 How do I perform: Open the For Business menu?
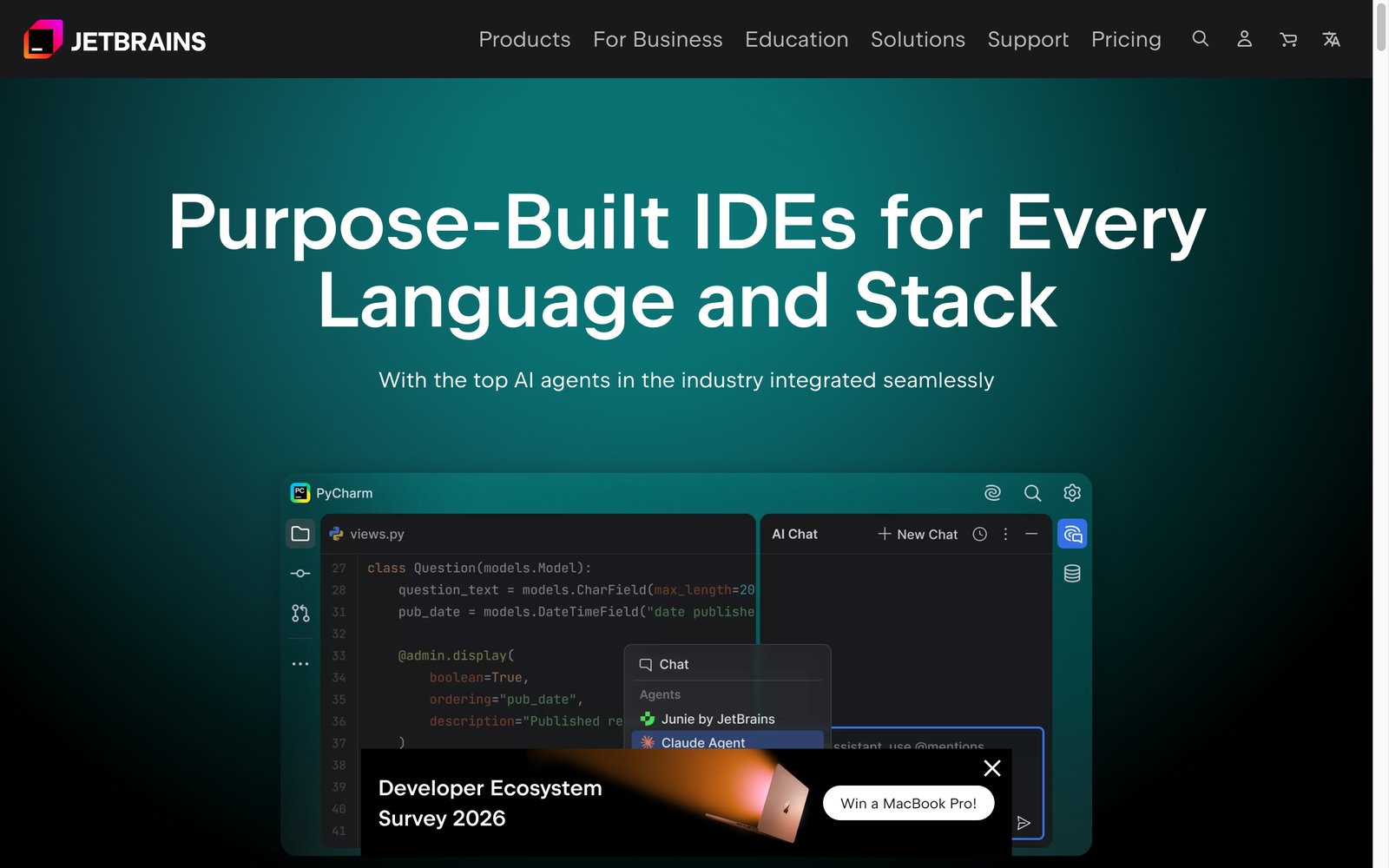658,40
